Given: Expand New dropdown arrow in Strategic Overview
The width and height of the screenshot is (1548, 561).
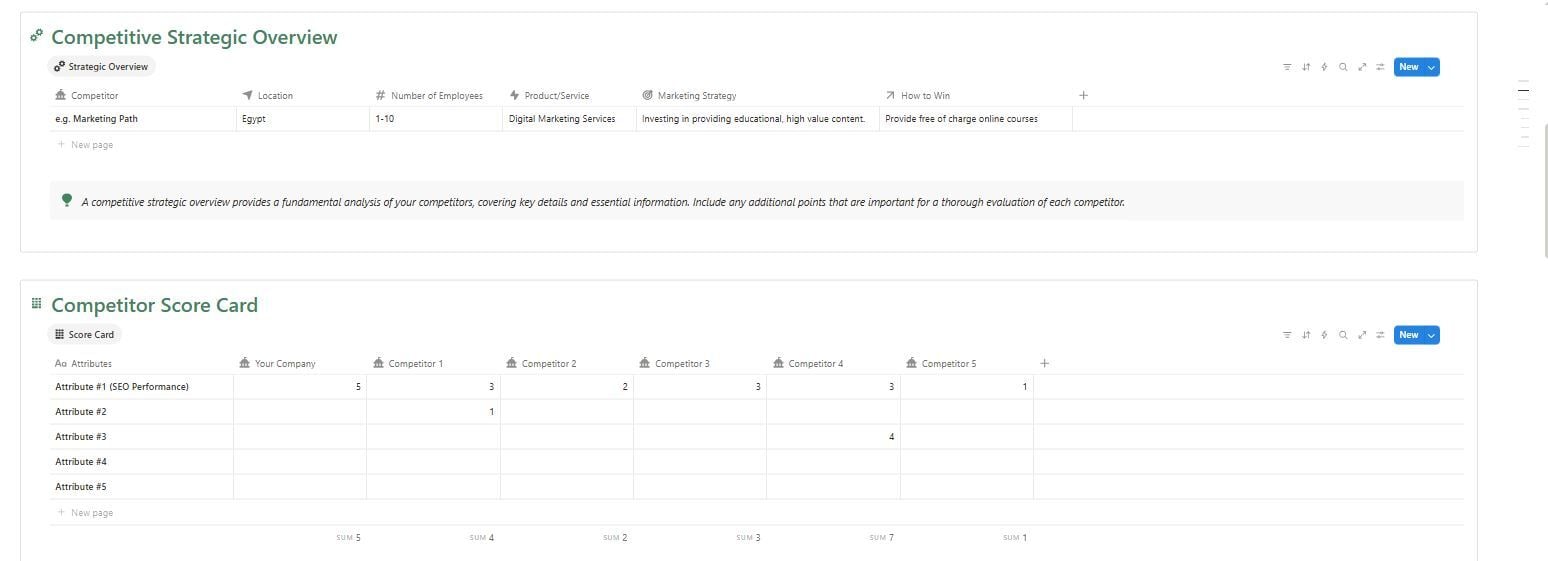Looking at the screenshot, I should [x=1431, y=67].
